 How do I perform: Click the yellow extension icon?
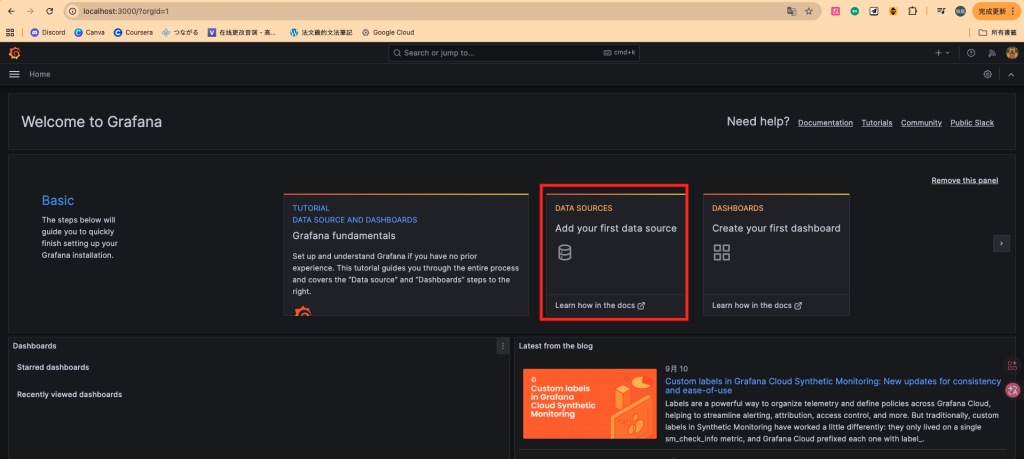point(893,11)
